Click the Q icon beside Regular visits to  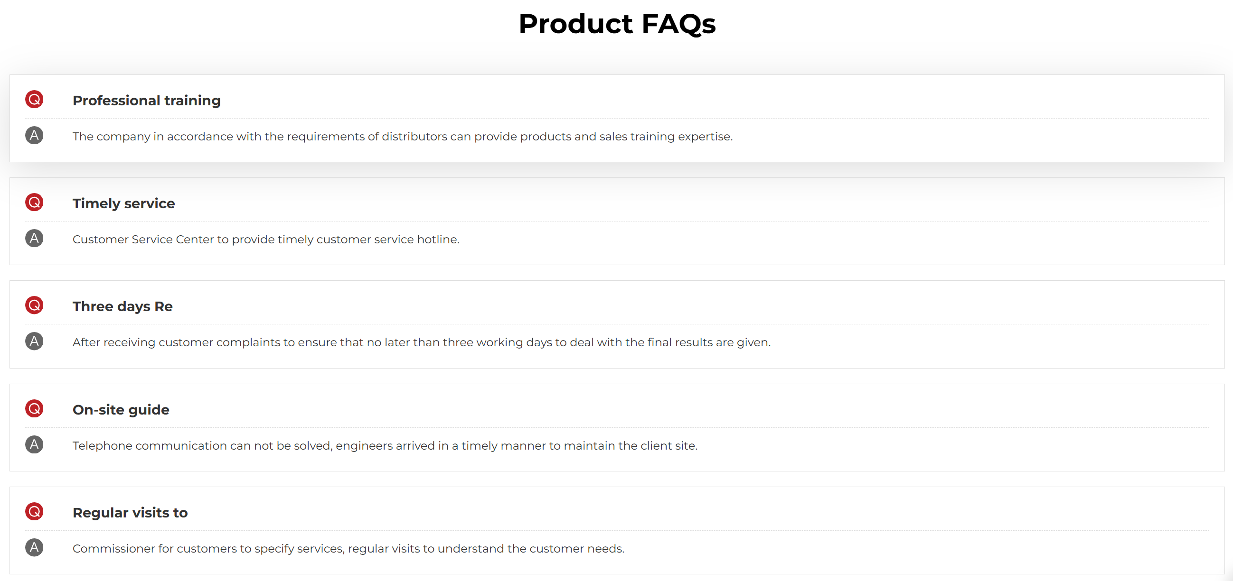click(35, 512)
